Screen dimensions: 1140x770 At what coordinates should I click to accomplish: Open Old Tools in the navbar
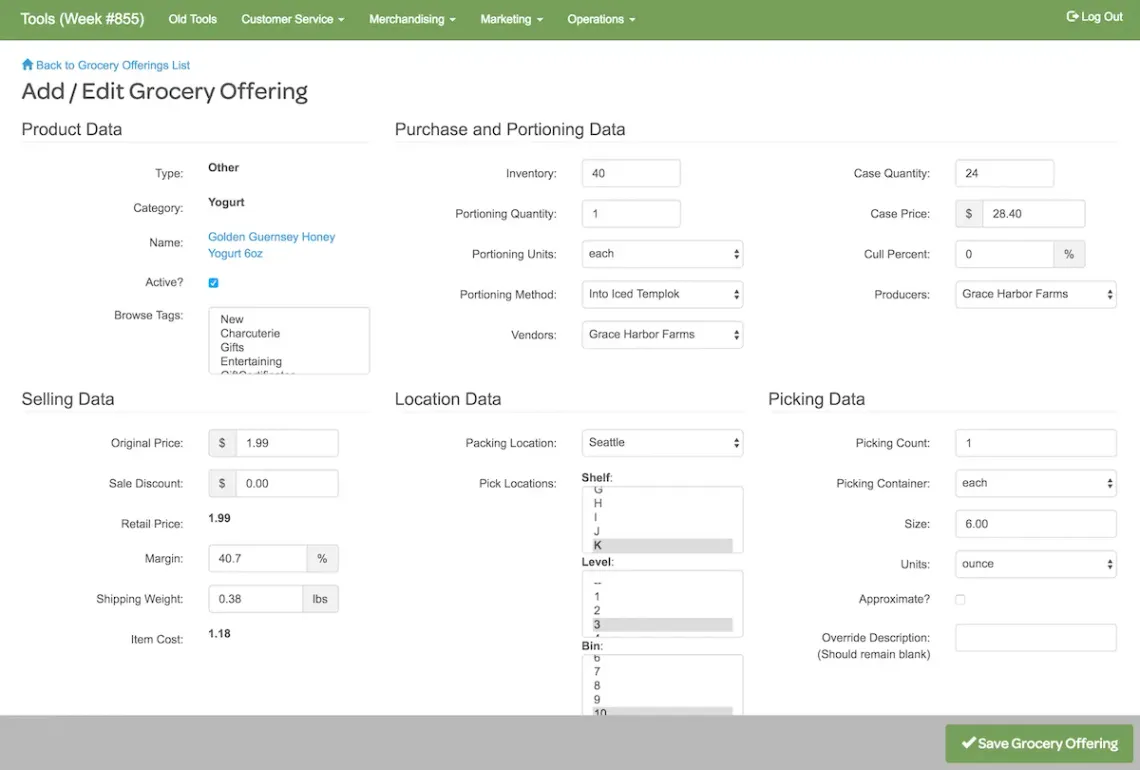pos(193,19)
